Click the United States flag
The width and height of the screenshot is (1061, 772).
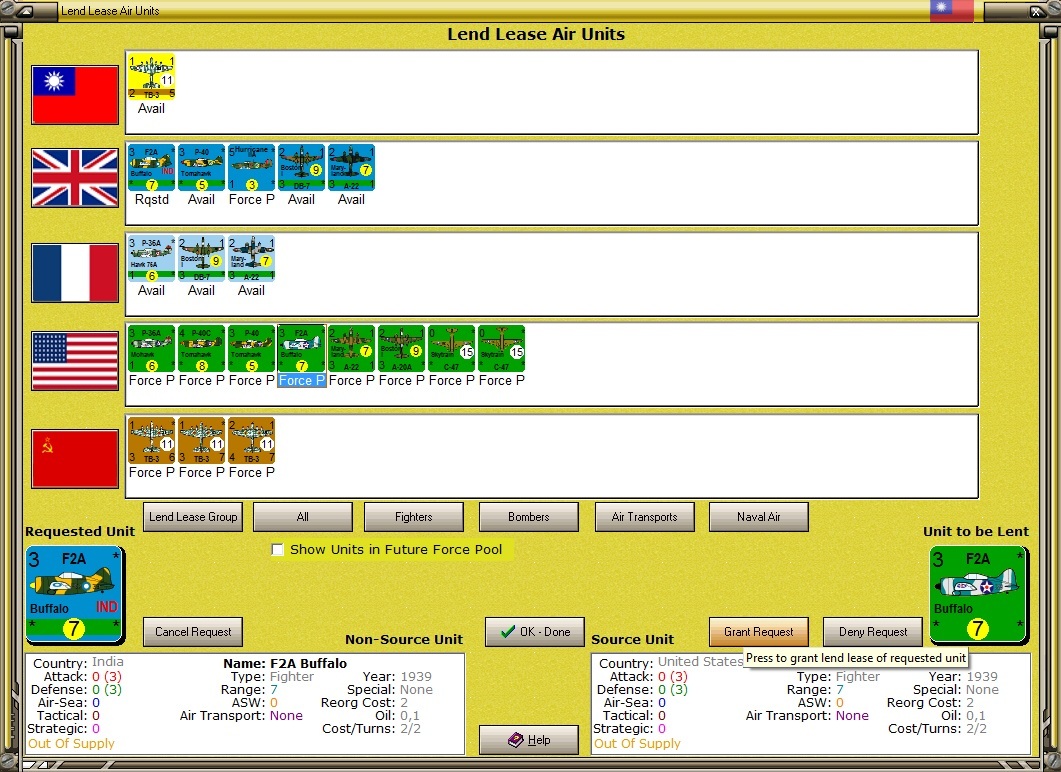[x=75, y=361]
